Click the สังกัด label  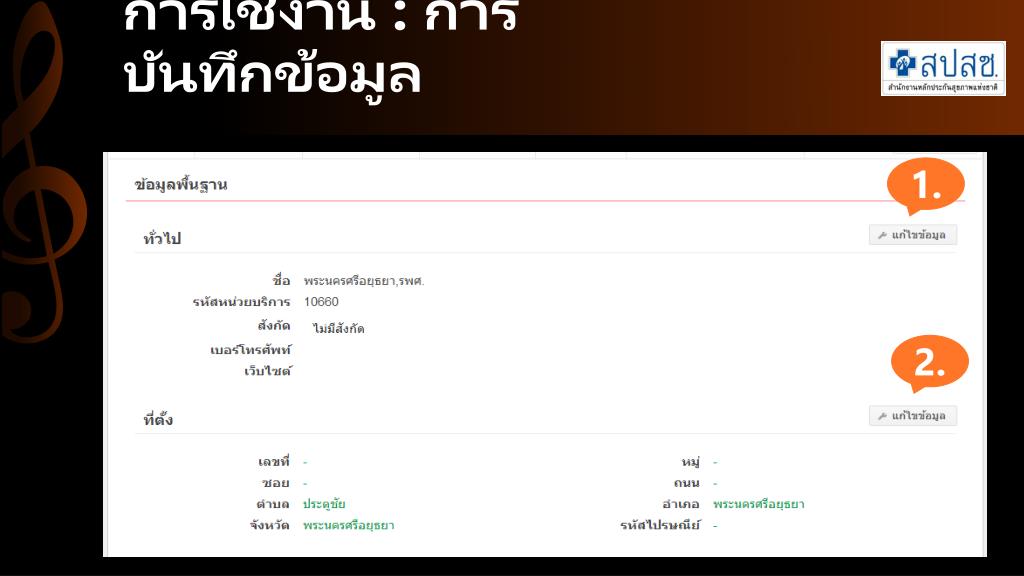pyautogui.click(x=274, y=325)
